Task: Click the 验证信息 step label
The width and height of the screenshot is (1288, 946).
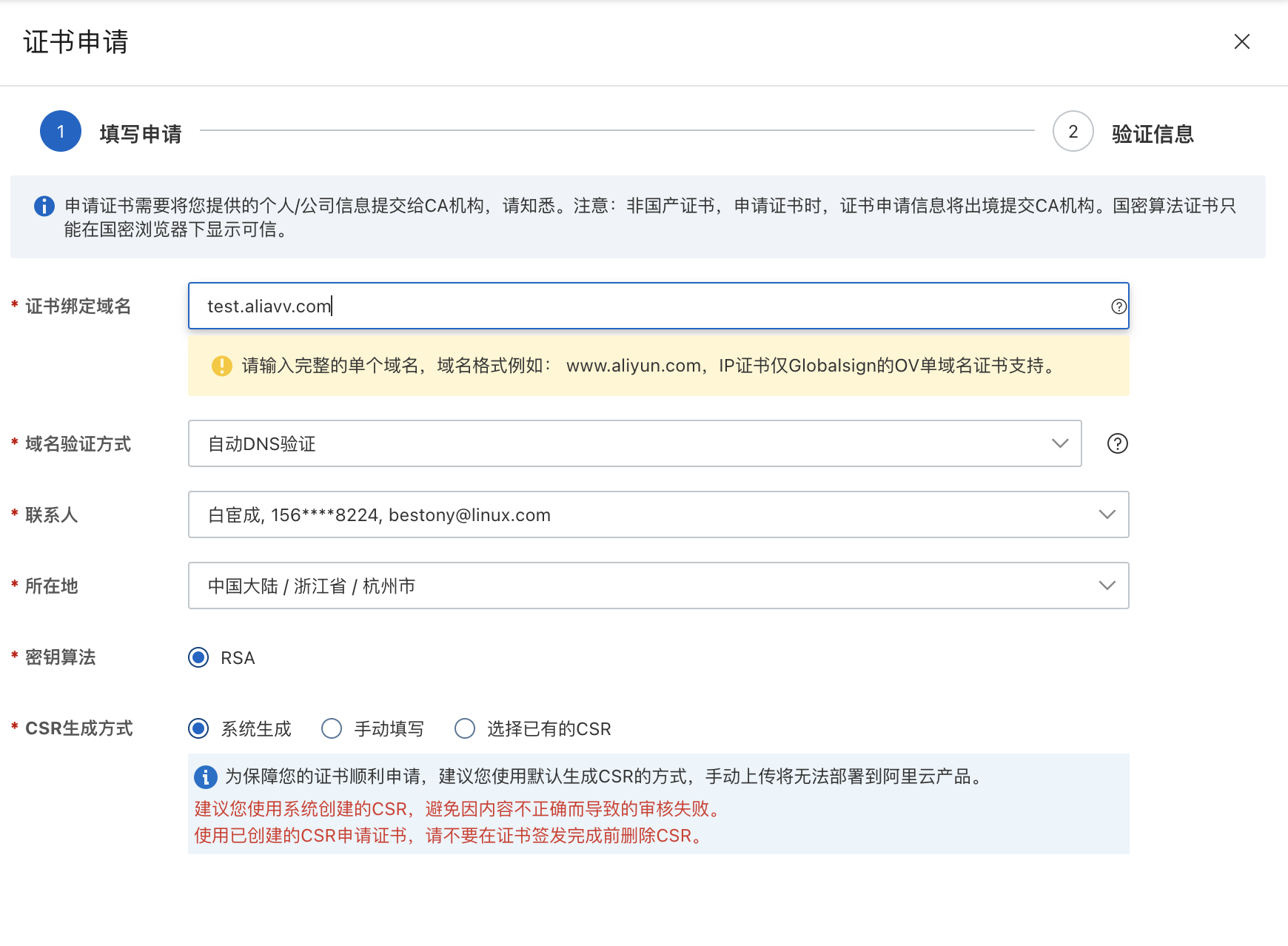Action: (1152, 134)
